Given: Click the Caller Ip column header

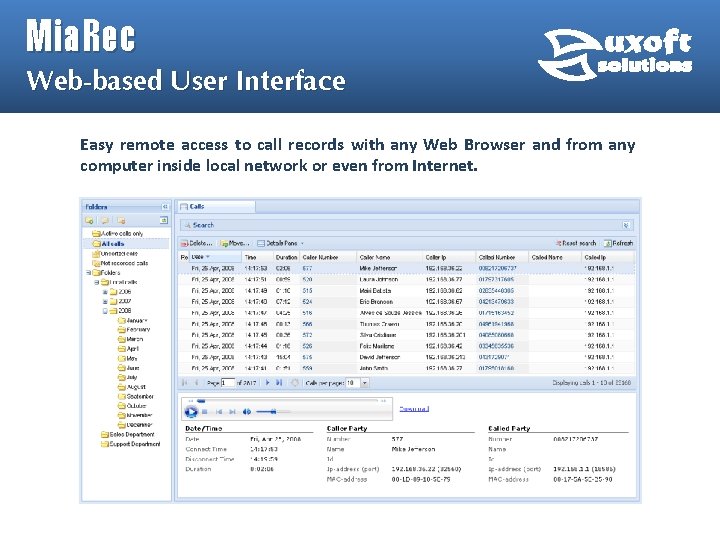Looking at the screenshot, I should pyautogui.click(x=449, y=257).
